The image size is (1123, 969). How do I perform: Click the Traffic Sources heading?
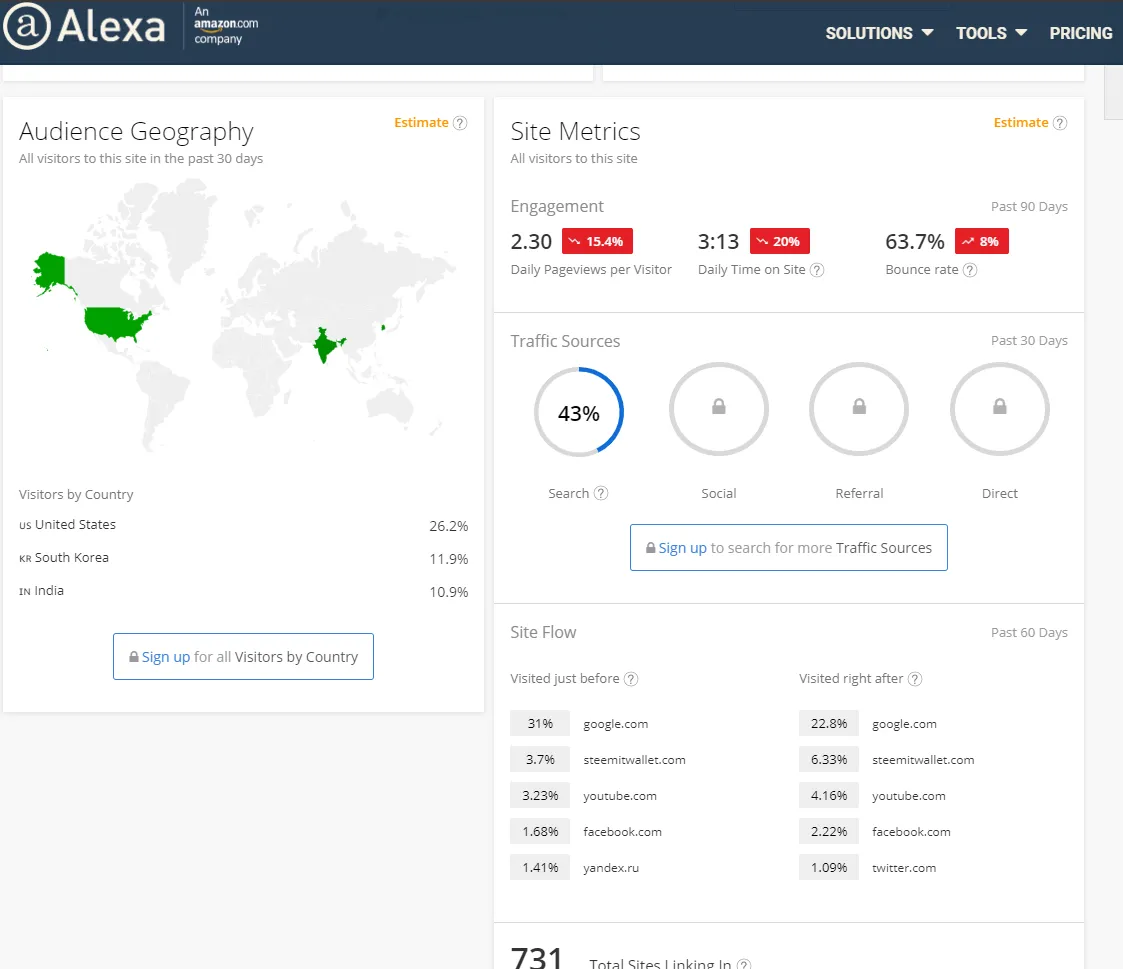(565, 341)
